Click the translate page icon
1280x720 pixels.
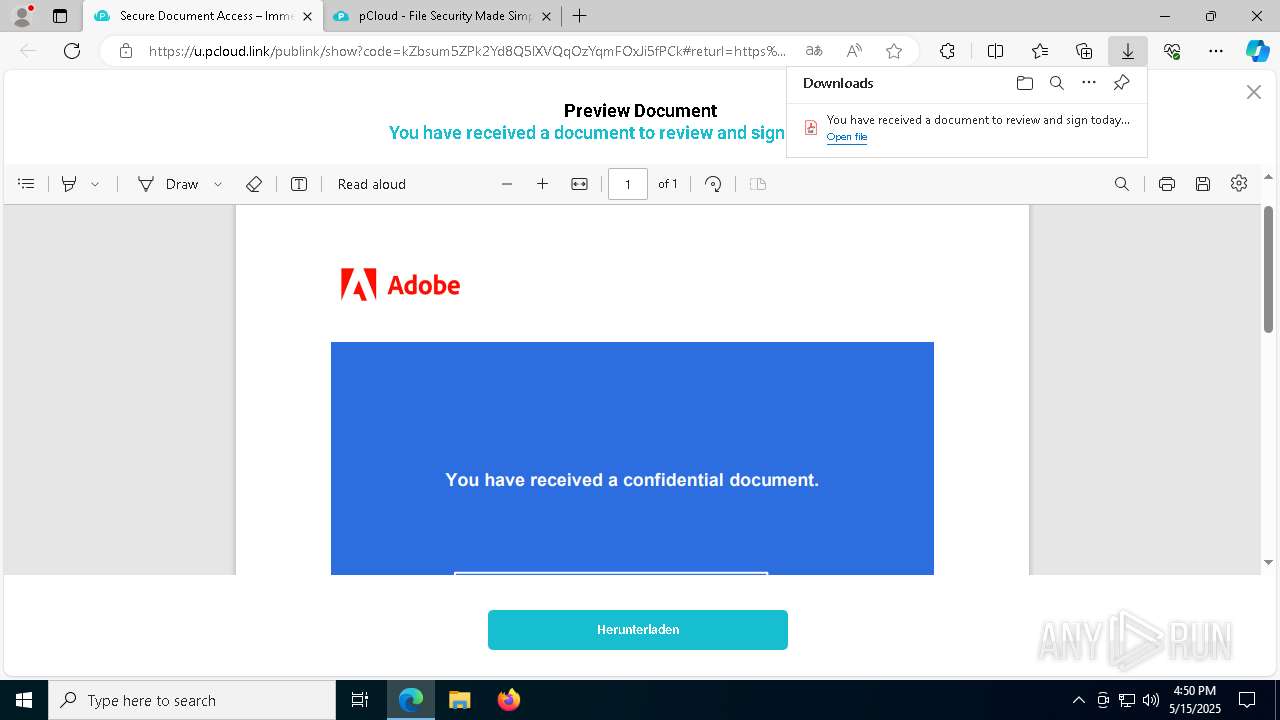point(814,51)
